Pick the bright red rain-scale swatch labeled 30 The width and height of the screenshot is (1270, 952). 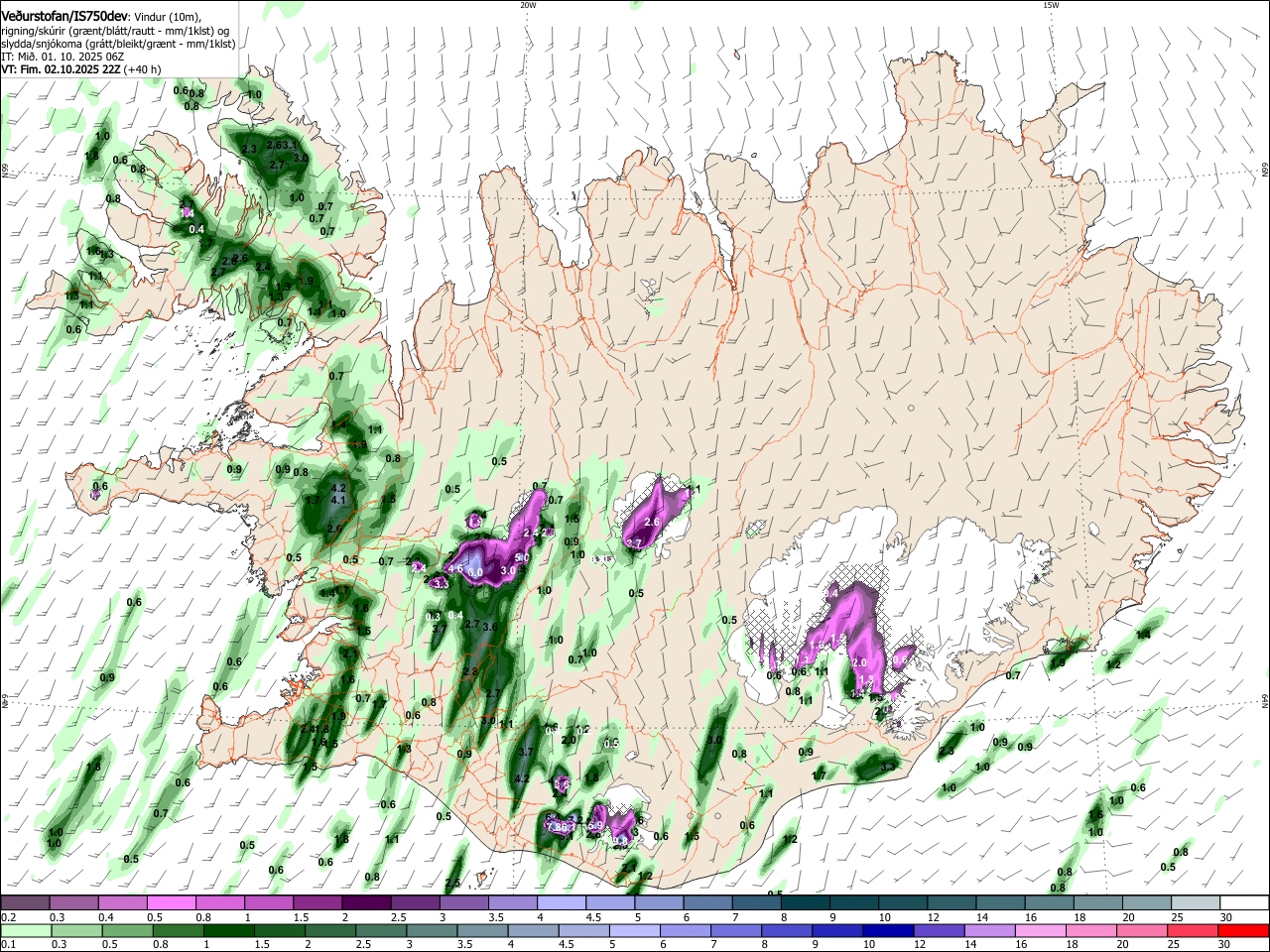1244,930
